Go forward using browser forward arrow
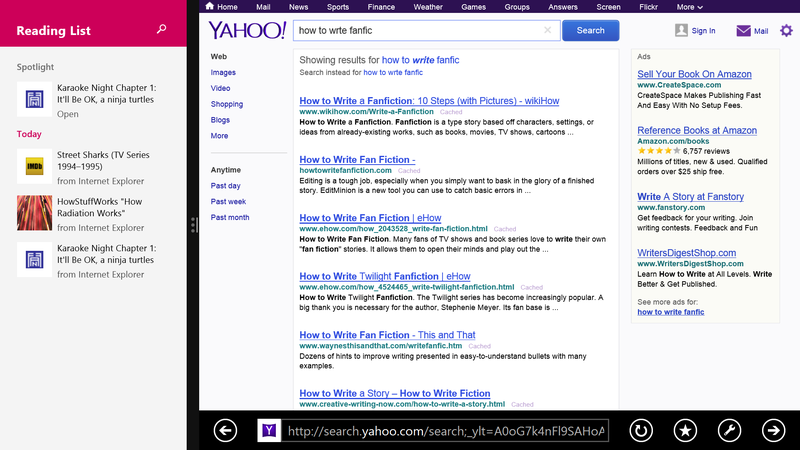Viewport: 800px width, 450px height. tap(774, 431)
